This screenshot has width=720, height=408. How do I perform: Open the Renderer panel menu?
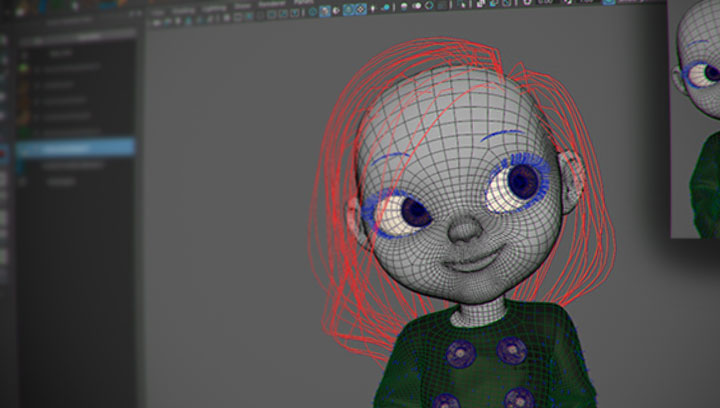tap(272, 7)
